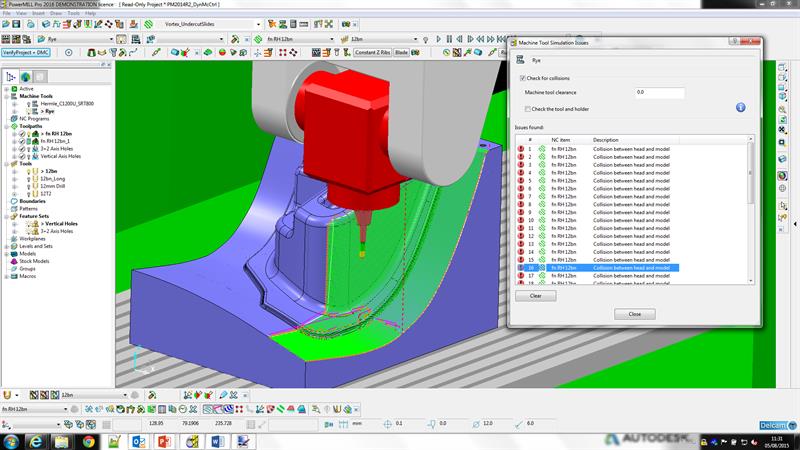The height and width of the screenshot is (450, 800).
Task: Click the Clear button in issues dialog
Action: (536, 296)
